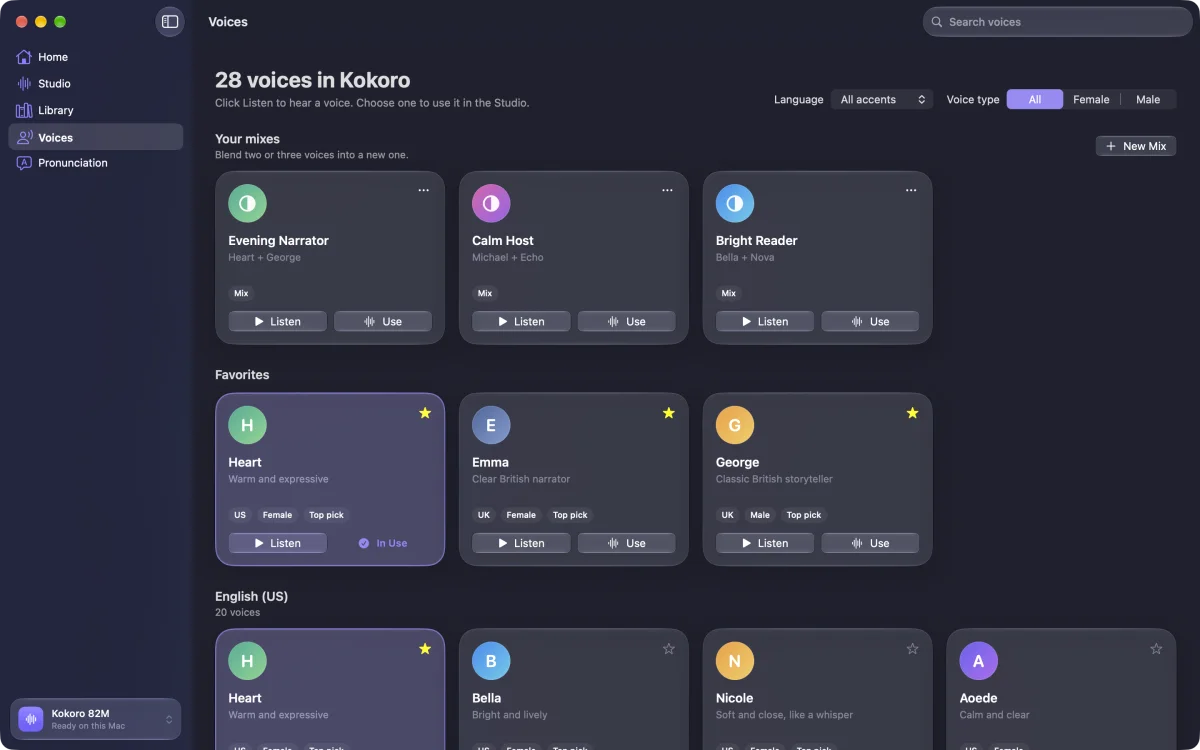Screen dimensions: 1200x750
Task: Use the Bright Reader mix
Action: [x=870, y=321]
